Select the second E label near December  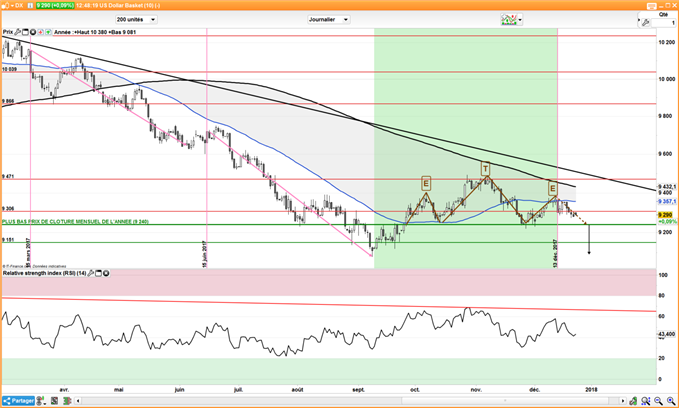click(553, 188)
